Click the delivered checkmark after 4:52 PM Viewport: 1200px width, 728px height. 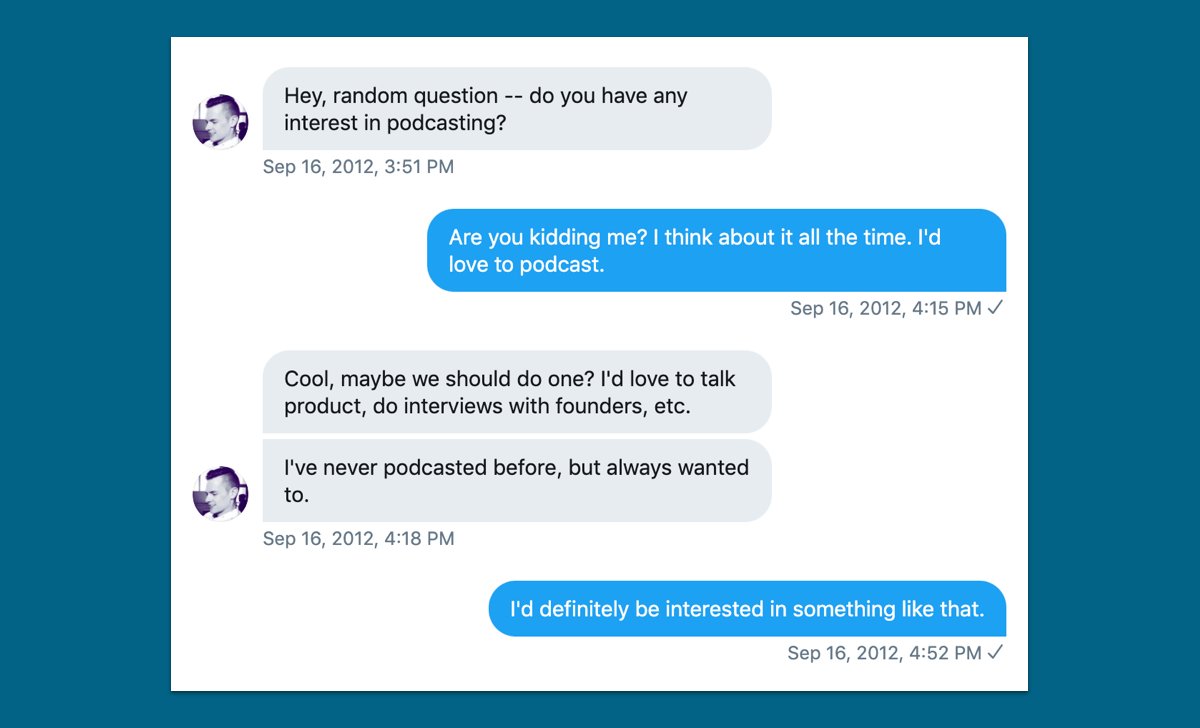(x=995, y=652)
